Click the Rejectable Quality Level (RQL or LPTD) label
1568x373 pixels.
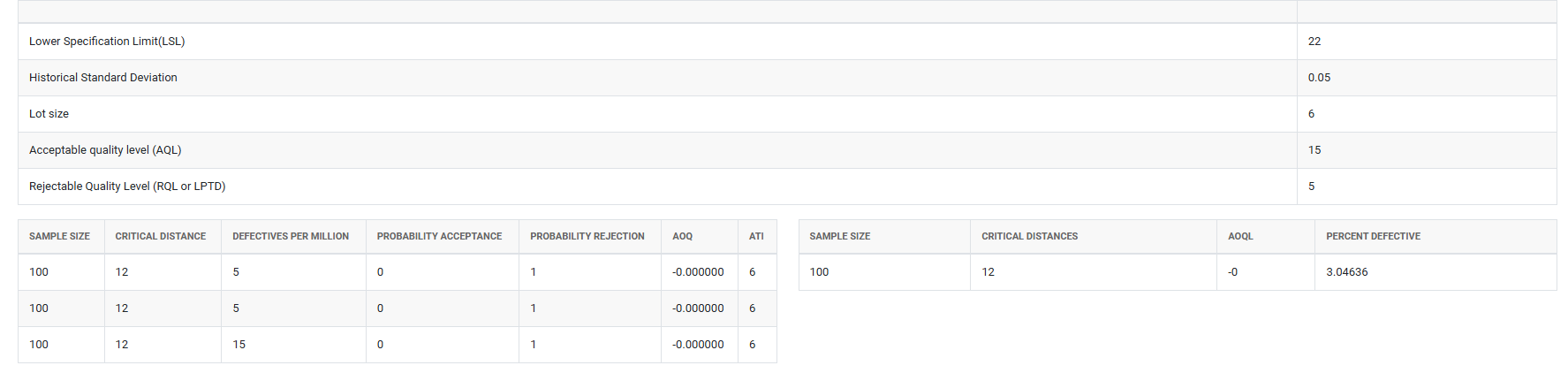point(127,186)
